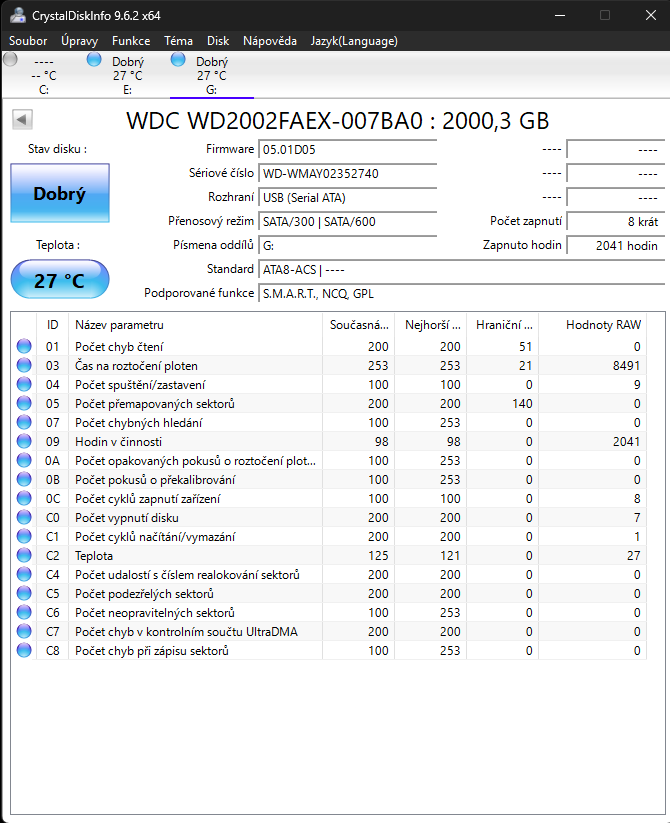Open the Disk menu
Viewport: 670px width, 823px height.
tap(218, 41)
